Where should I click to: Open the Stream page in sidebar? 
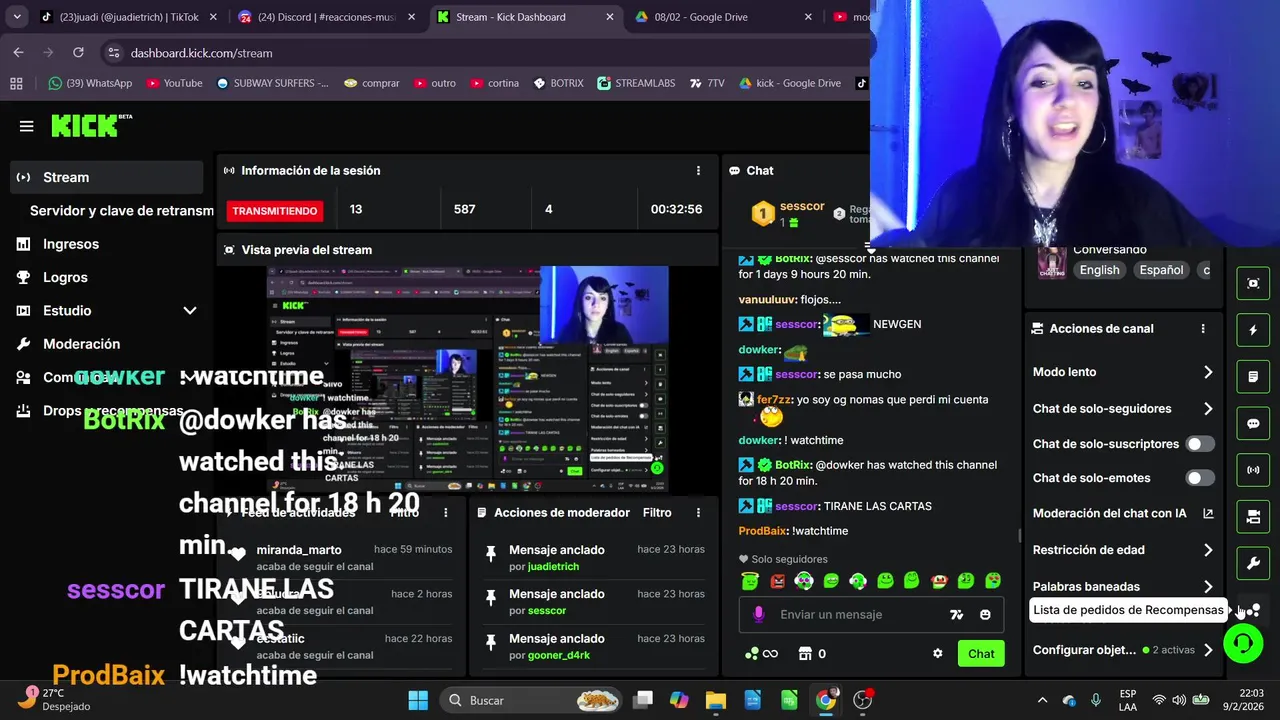[107, 177]
